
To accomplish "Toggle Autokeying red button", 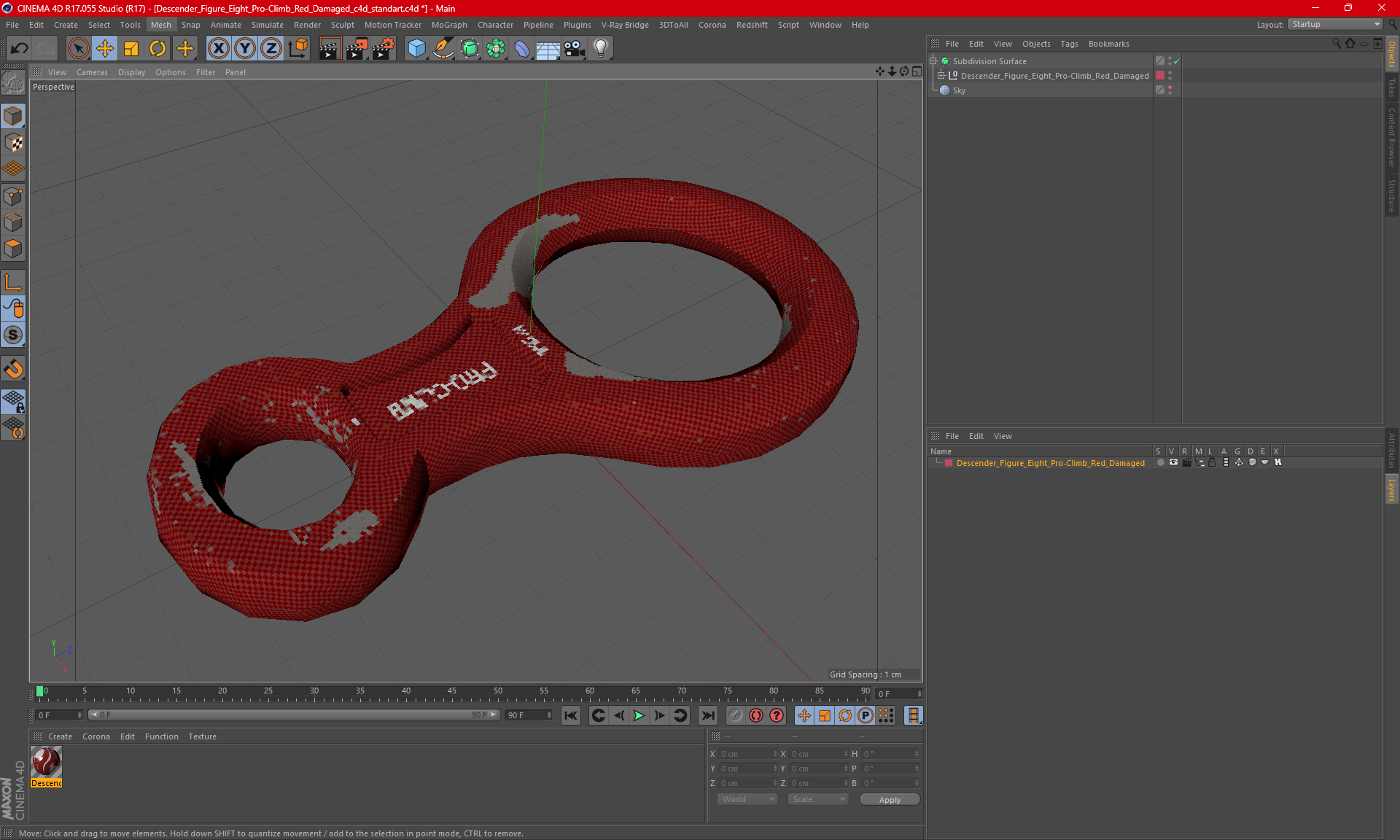I will (756, 715).
